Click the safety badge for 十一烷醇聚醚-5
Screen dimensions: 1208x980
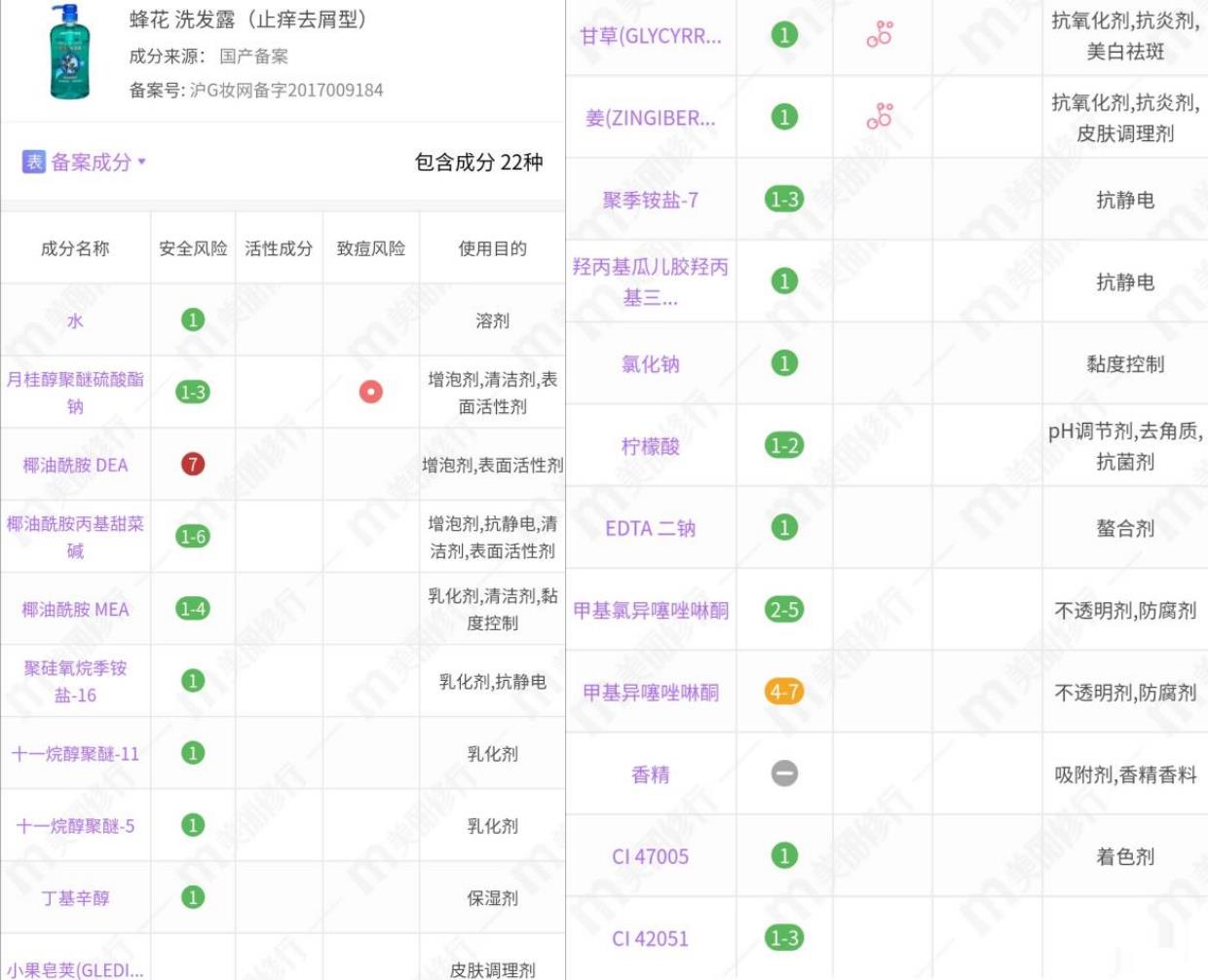click(193, 825)
